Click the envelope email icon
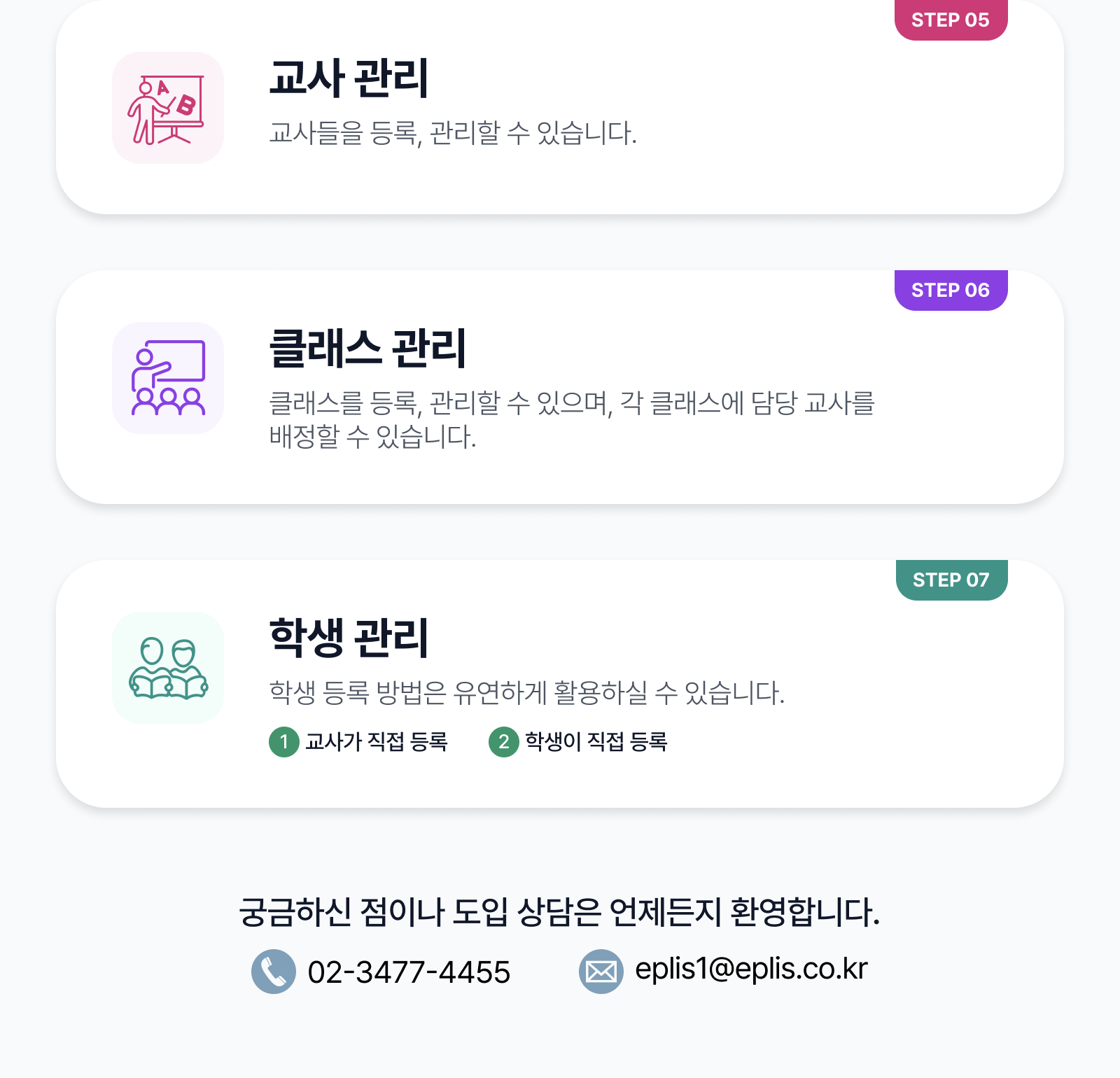The height and width of the screenshot is (1078, 1120). coord(601,972)
